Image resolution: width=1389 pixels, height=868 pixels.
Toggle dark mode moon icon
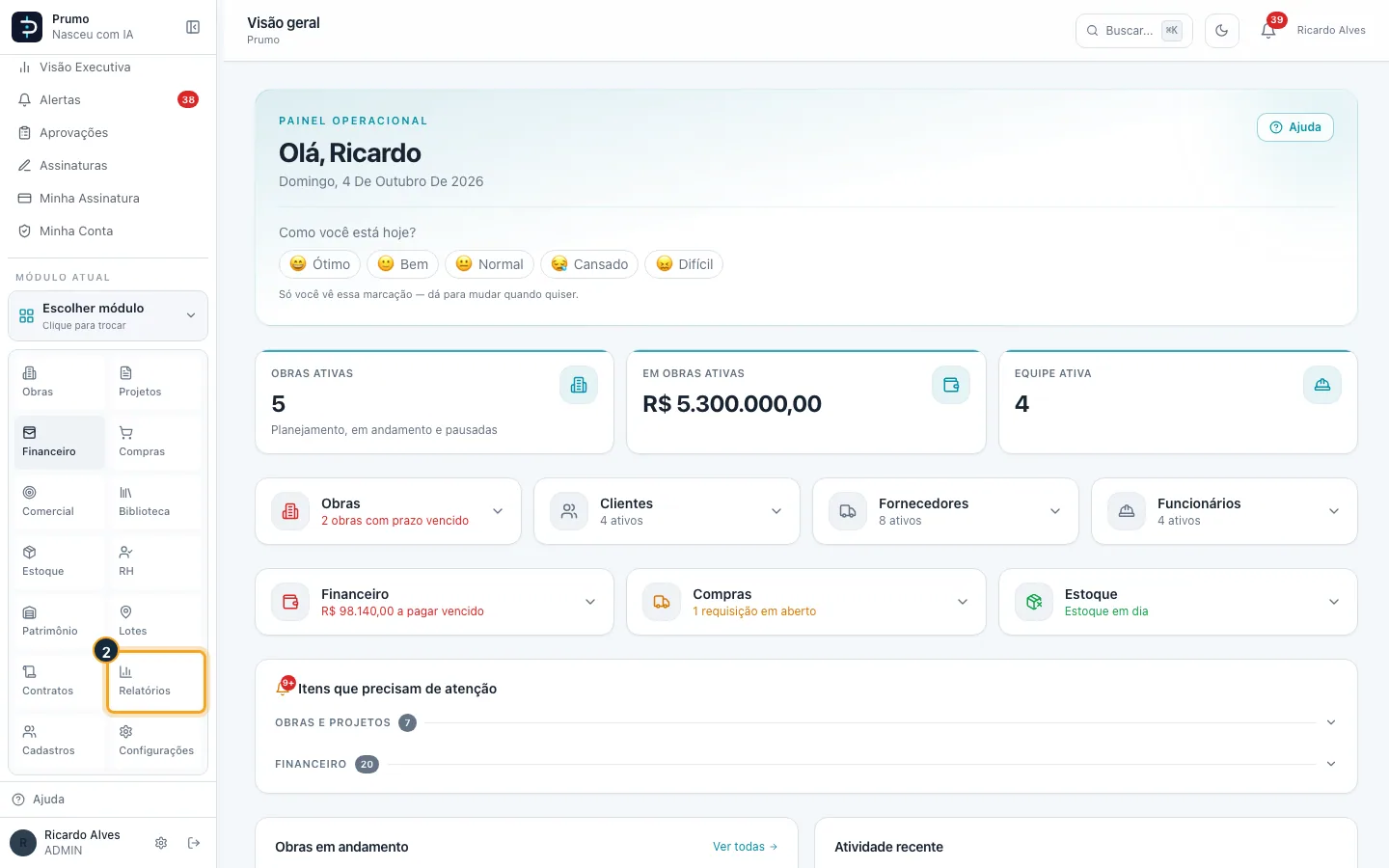coord(1221,31)
